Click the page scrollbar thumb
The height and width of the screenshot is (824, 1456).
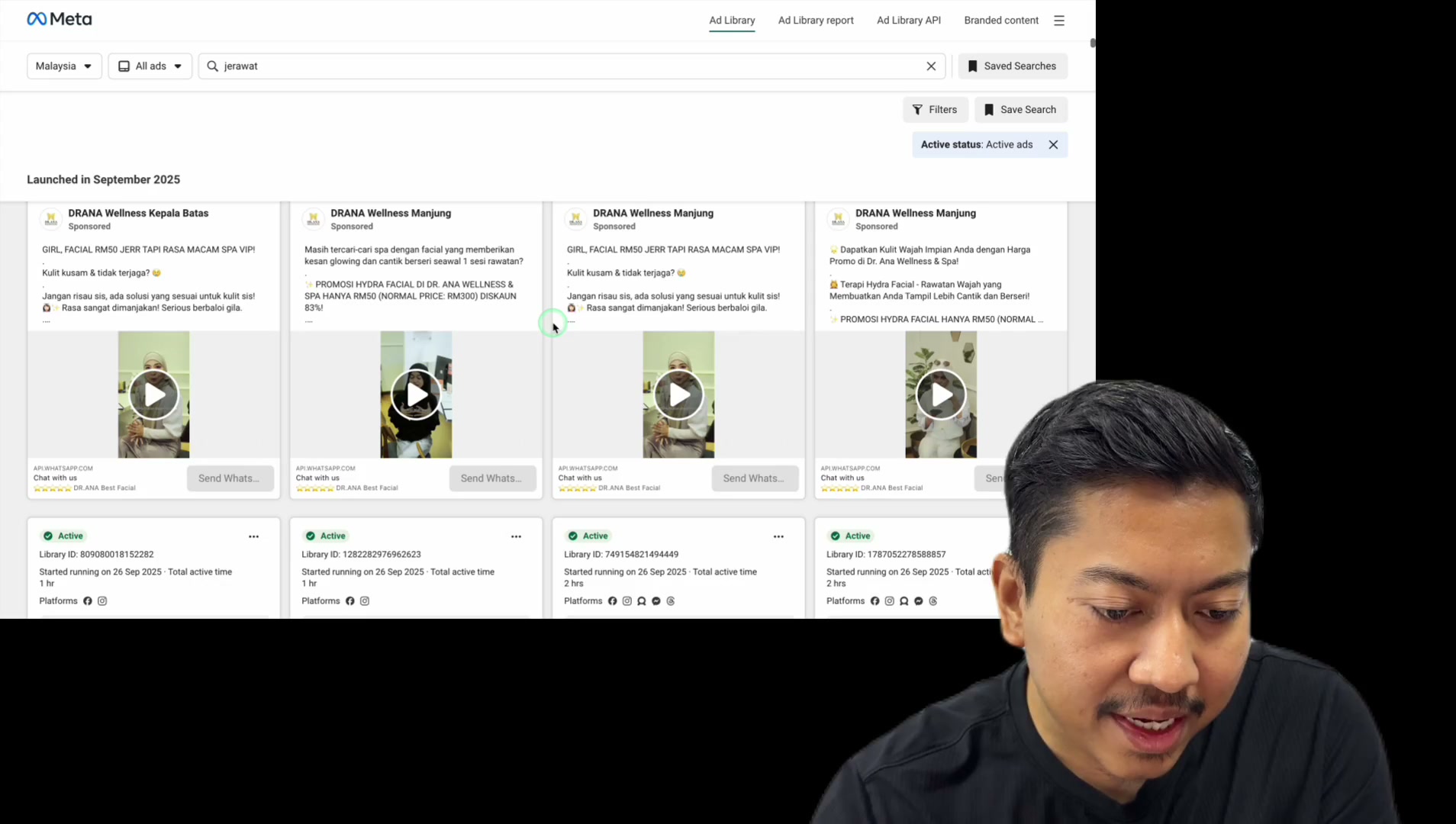[x=1092, y=43]
